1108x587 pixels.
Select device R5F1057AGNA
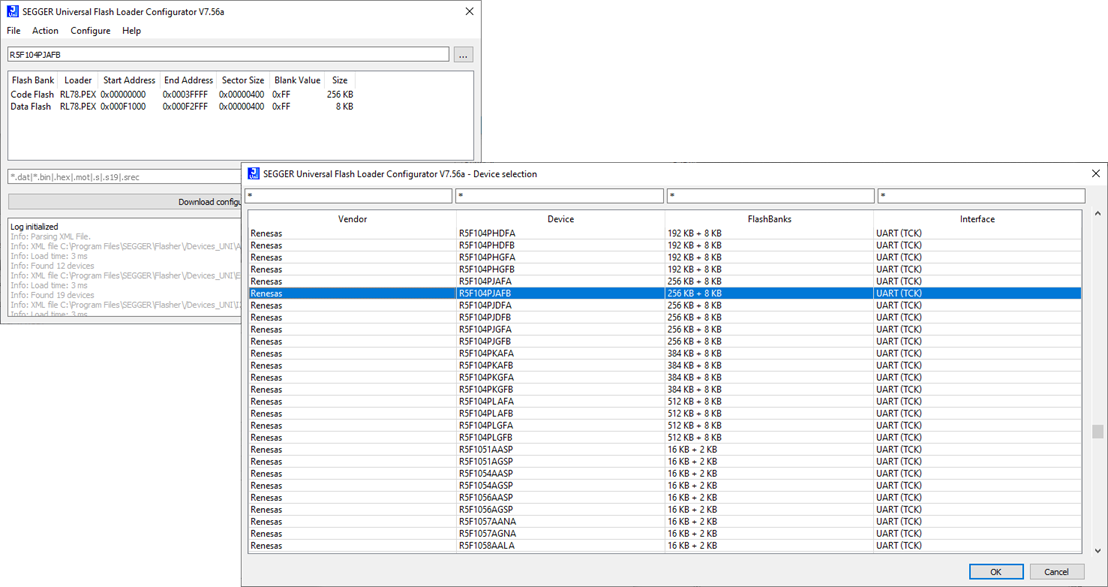coord(665,533)
